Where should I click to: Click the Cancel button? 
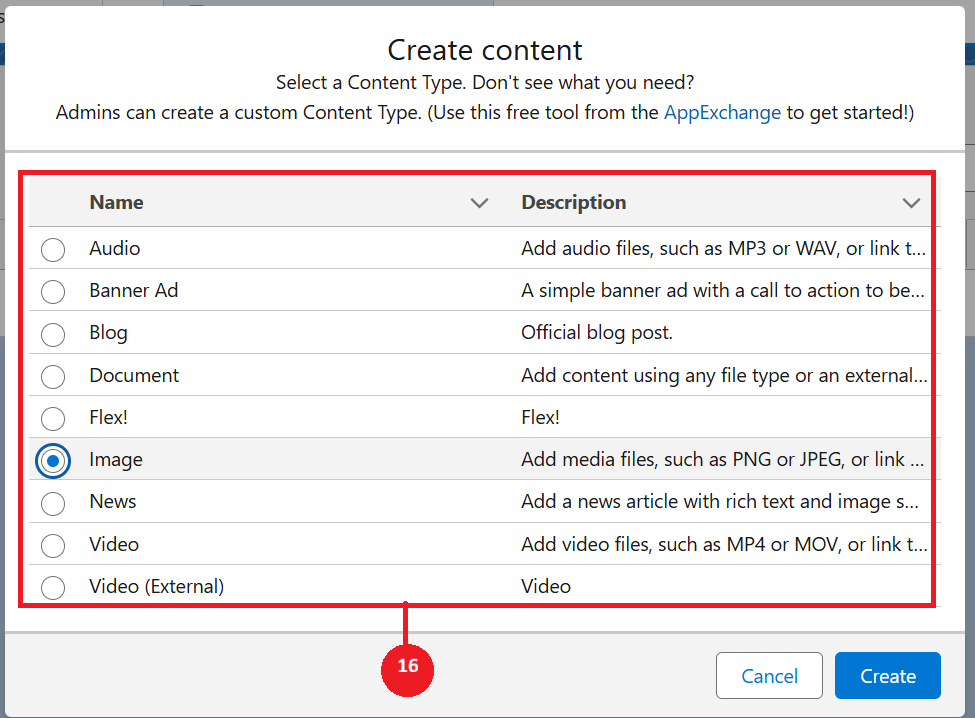pos(769,676)
